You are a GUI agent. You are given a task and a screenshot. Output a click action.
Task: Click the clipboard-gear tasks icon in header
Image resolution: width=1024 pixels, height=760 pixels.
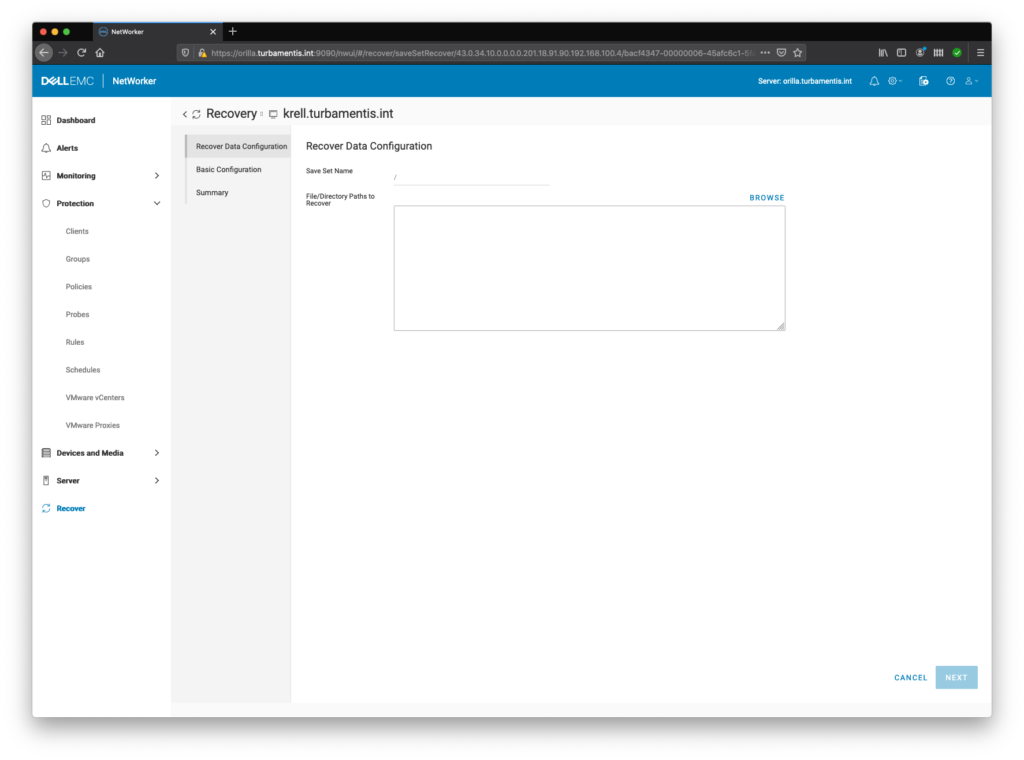coord(923,81)
